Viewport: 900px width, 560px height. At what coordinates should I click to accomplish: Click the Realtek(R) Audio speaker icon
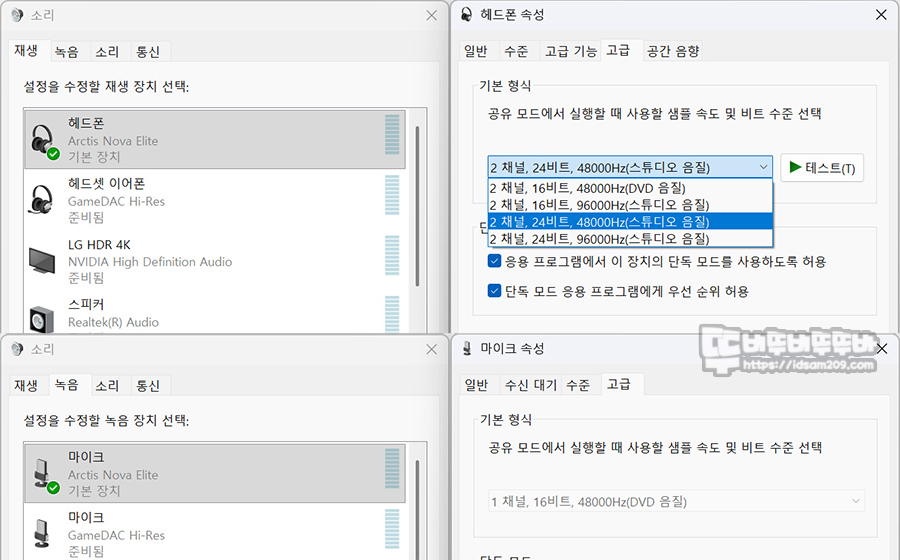click(x=41, y=319)
